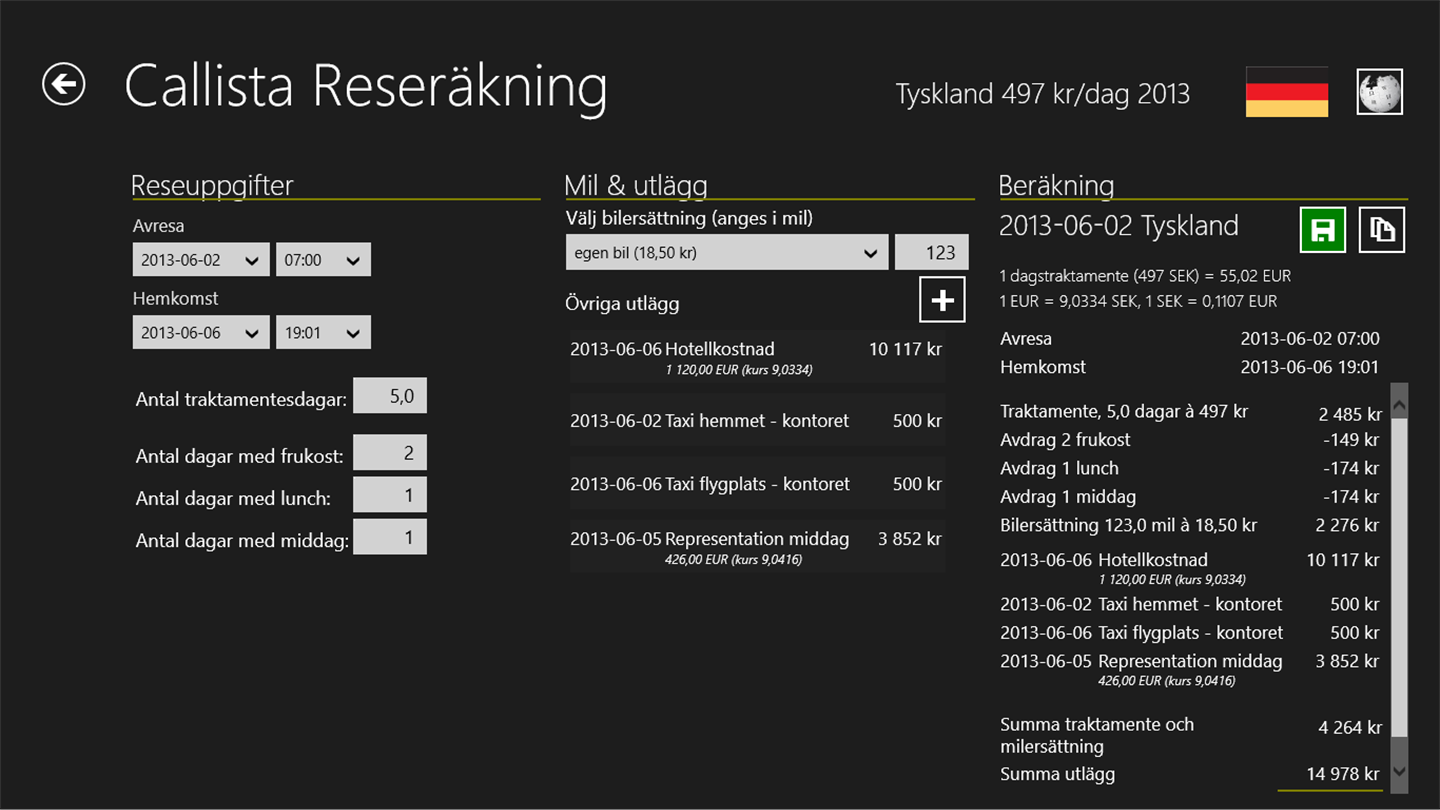Viewport: 1440px width, 810px height.
Task: Click the Avdrag 2 frukost row
Action: [x=1190, y=440]
